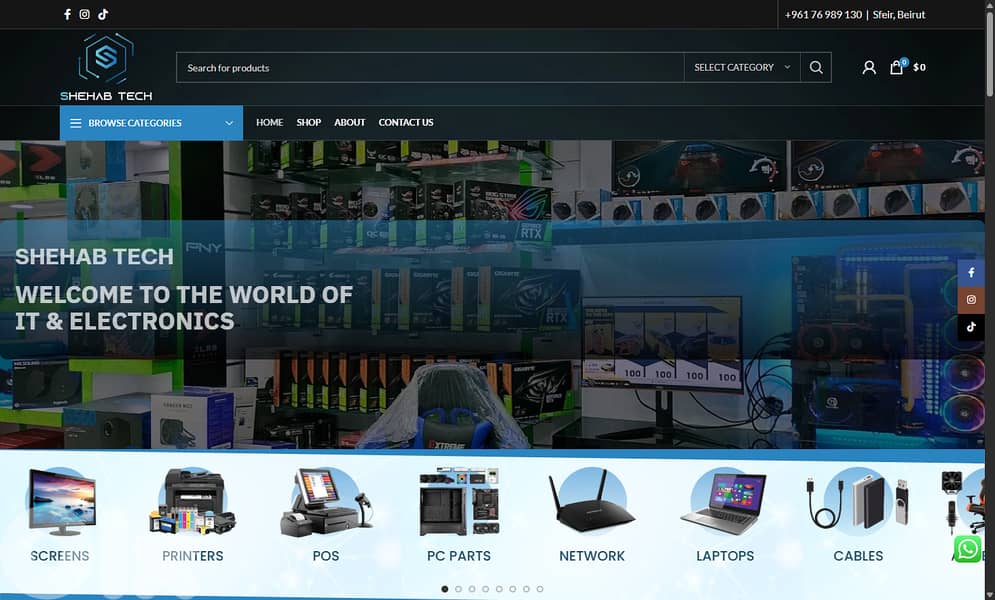995x600 pixels.
Task: Click the POS label link
Action: pos(326,556)
